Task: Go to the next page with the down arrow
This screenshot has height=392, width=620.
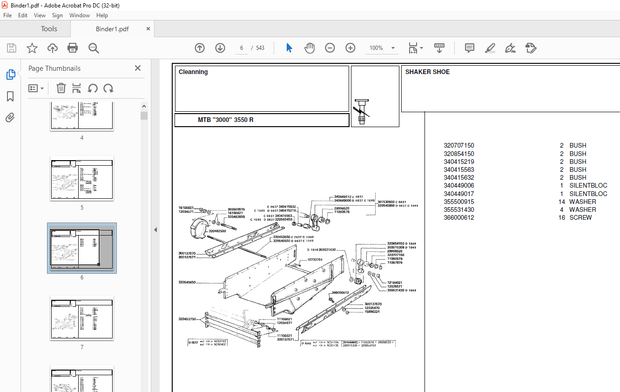Action: (220, 48)
